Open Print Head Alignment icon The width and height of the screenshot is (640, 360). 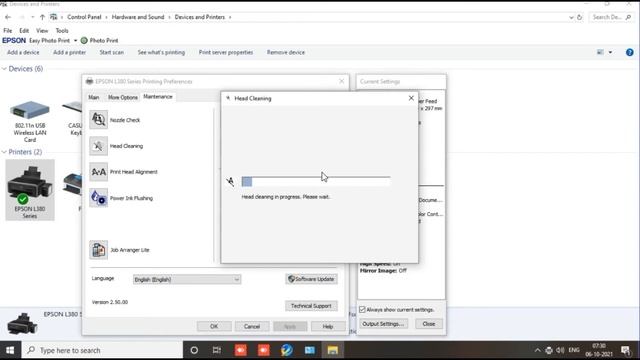pos(98,172)
